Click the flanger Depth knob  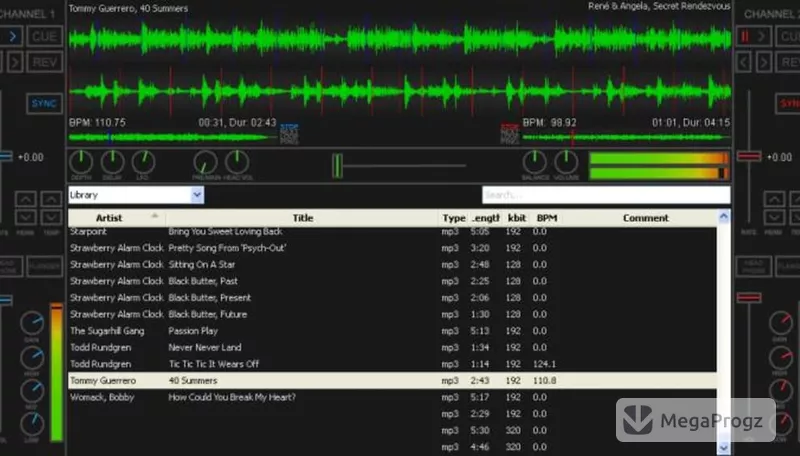[x=81, y=162]
